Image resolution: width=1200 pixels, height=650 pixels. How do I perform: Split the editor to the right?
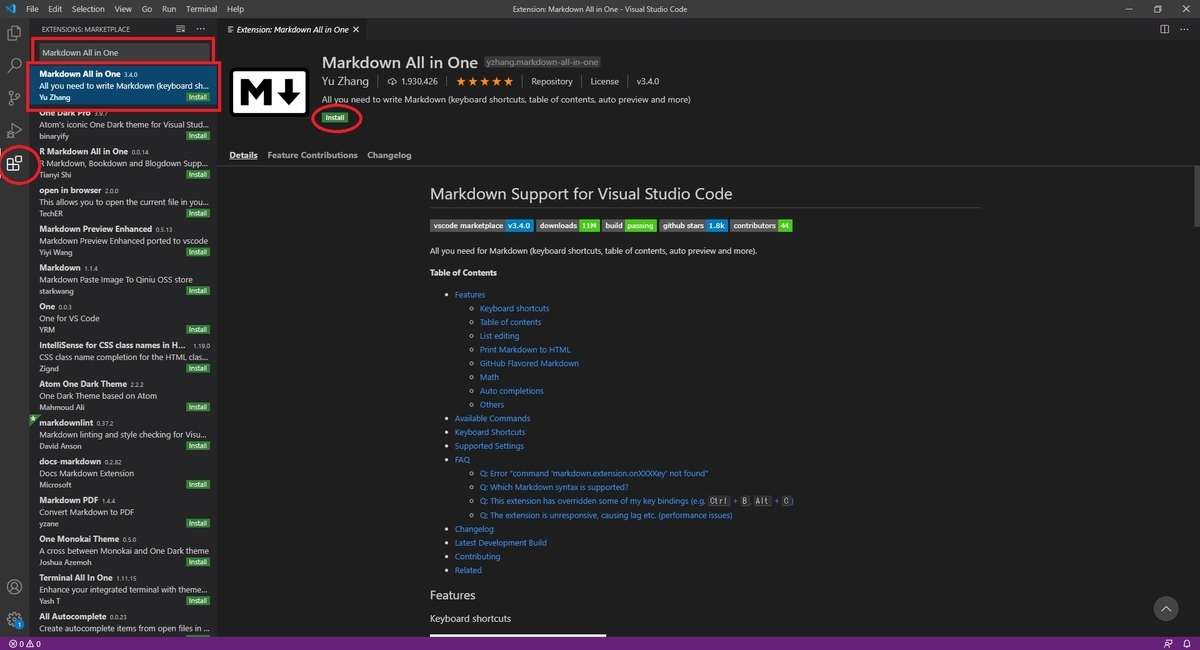pos(1165,29)
